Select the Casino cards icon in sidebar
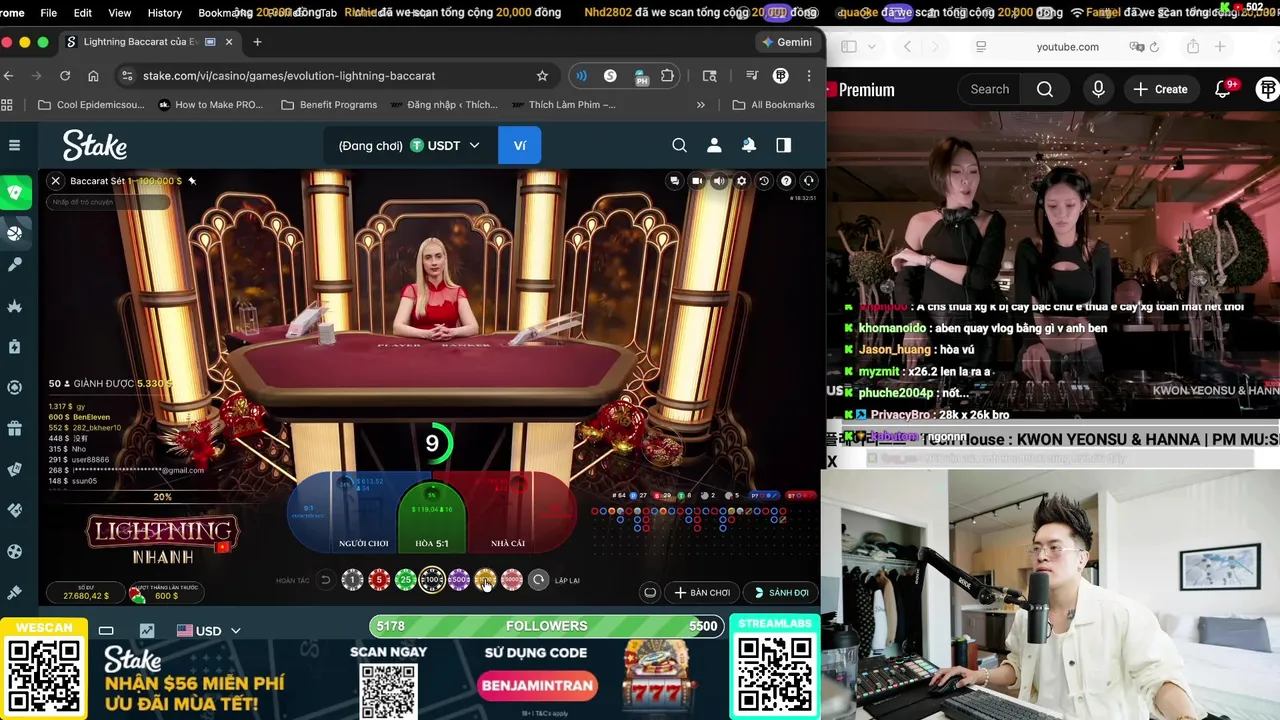 tap(14, 192)
